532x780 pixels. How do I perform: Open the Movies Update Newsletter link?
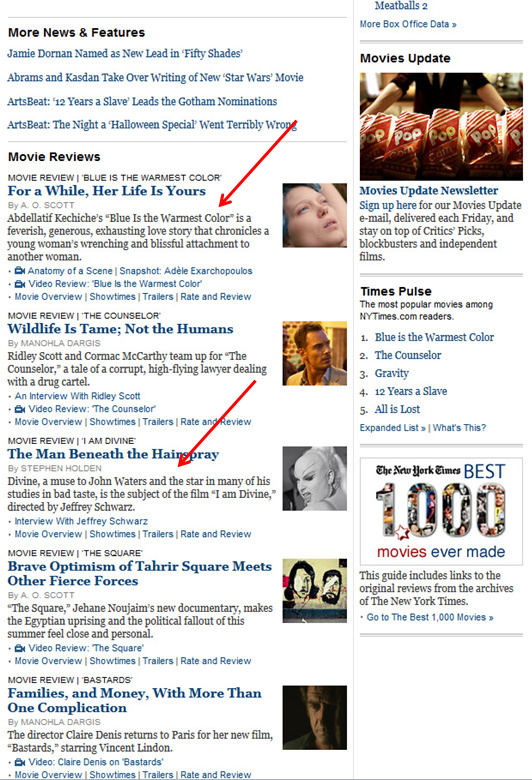point(428,191)
